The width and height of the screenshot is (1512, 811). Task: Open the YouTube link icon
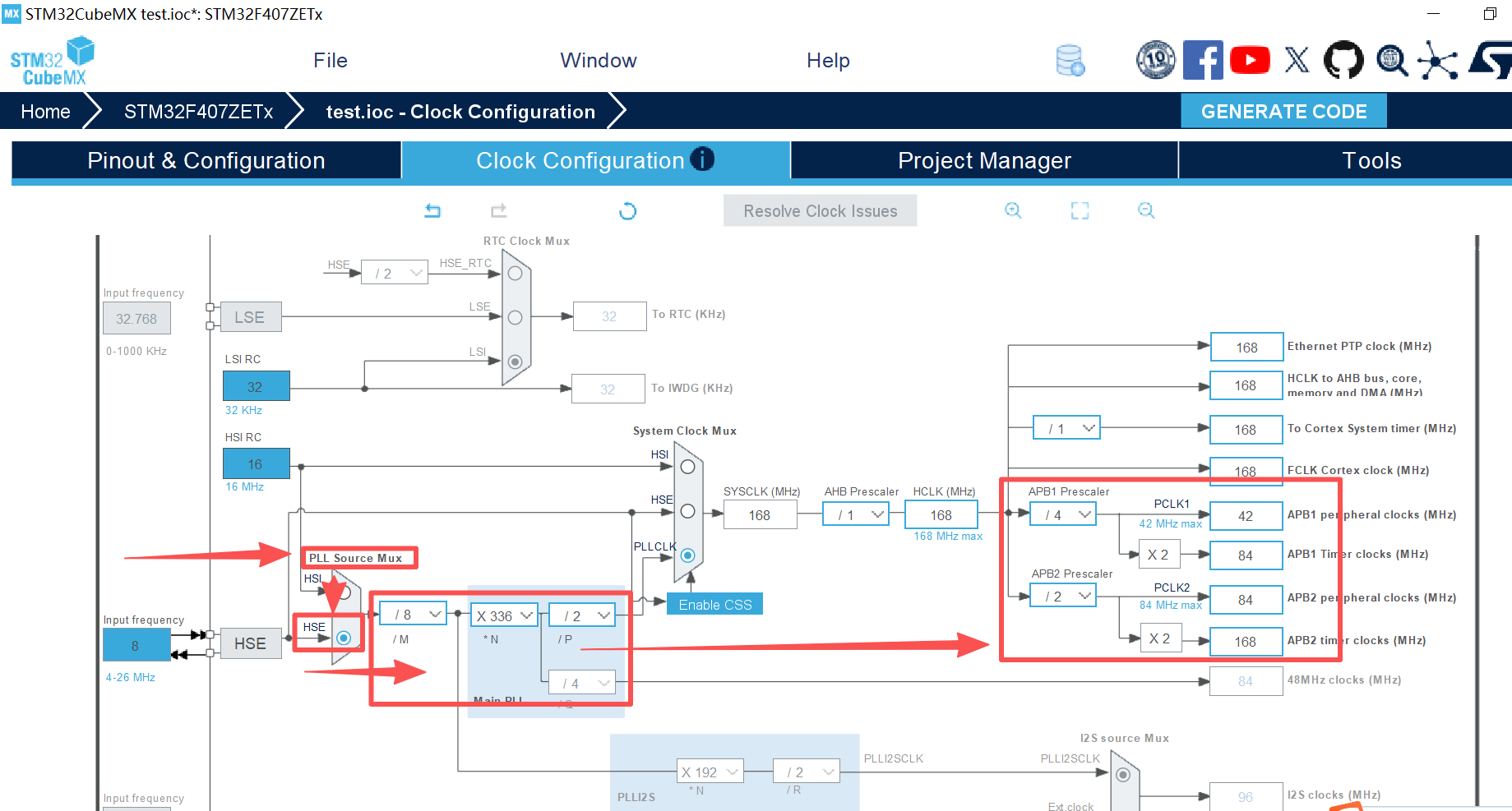point(1250,60)
